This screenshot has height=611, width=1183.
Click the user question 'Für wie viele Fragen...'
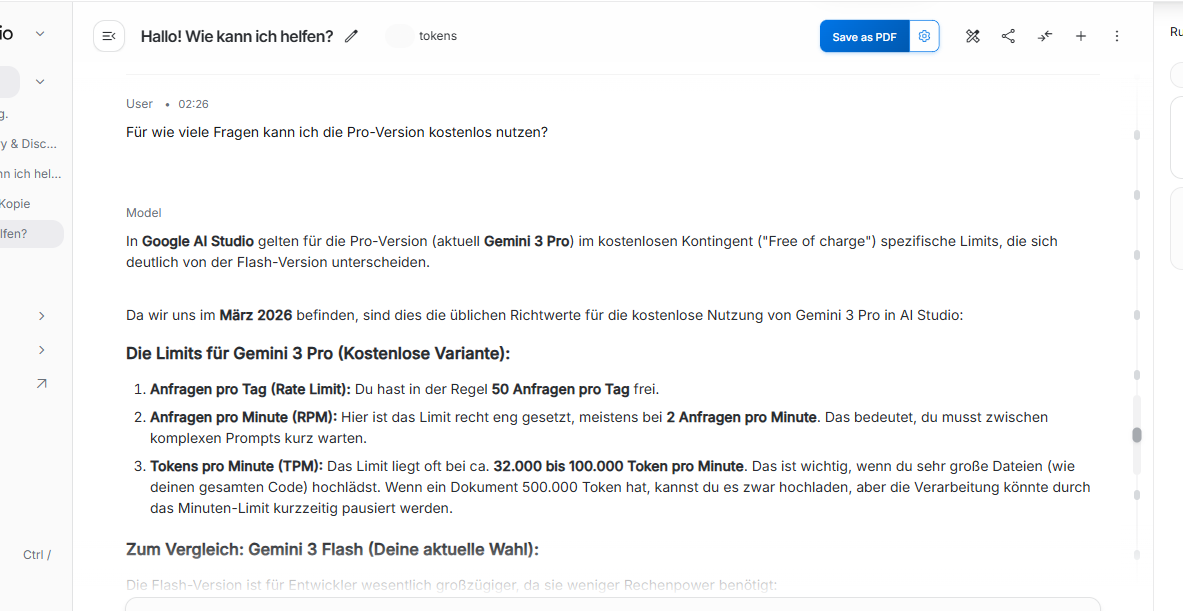tap(336, 132)
